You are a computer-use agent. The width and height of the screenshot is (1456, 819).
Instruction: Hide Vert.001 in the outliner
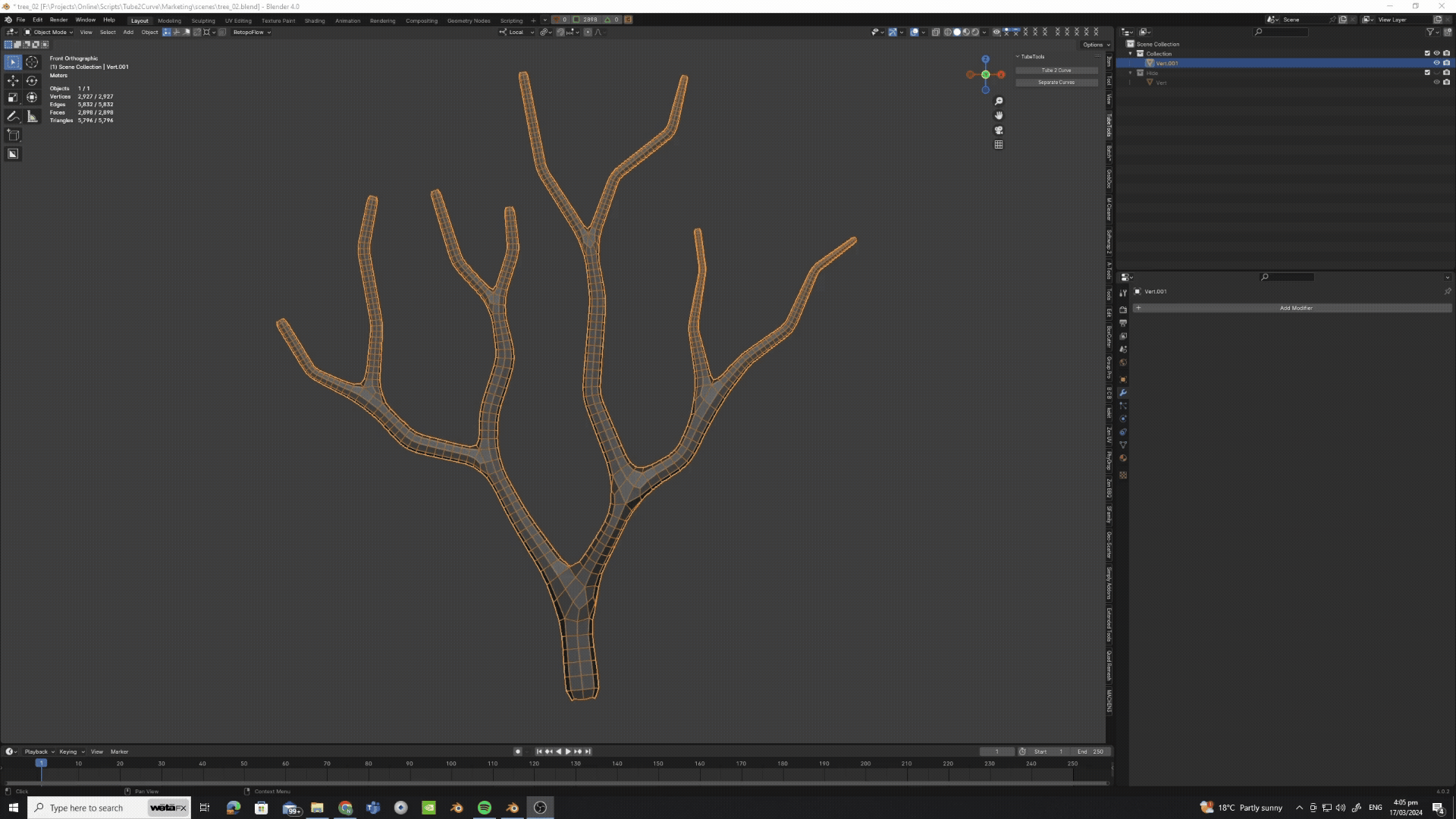click(x=1436, y=63)
